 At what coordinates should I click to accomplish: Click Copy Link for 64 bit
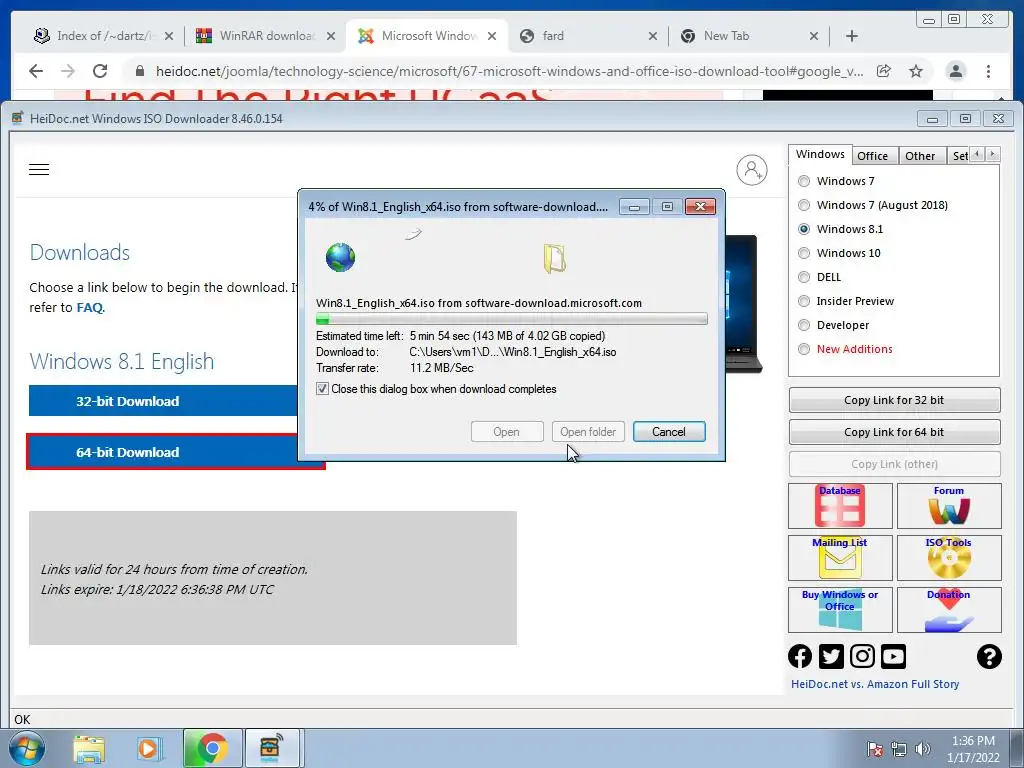(894, 432)
